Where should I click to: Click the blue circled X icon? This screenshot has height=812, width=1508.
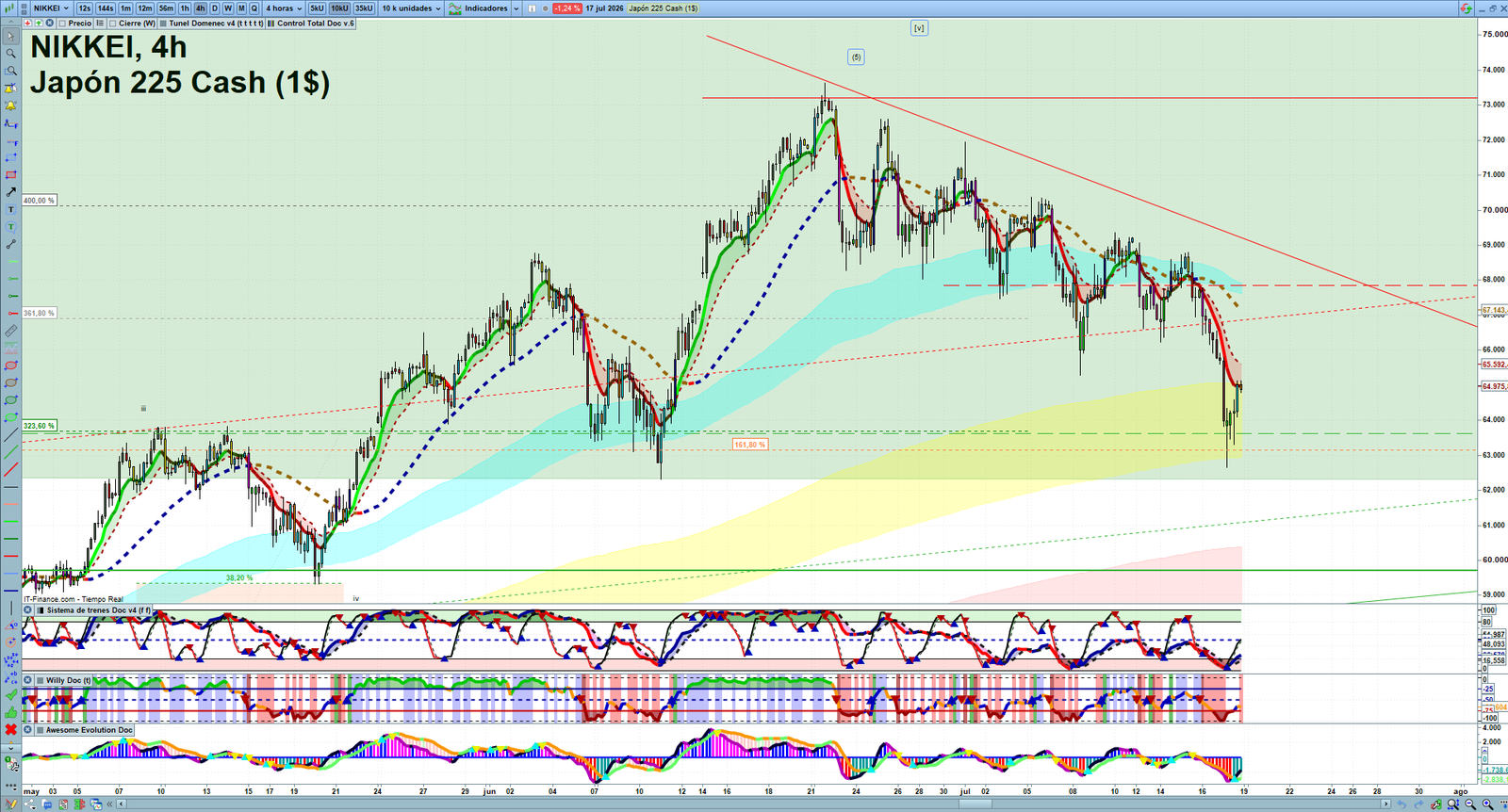[x=49, y=23]
